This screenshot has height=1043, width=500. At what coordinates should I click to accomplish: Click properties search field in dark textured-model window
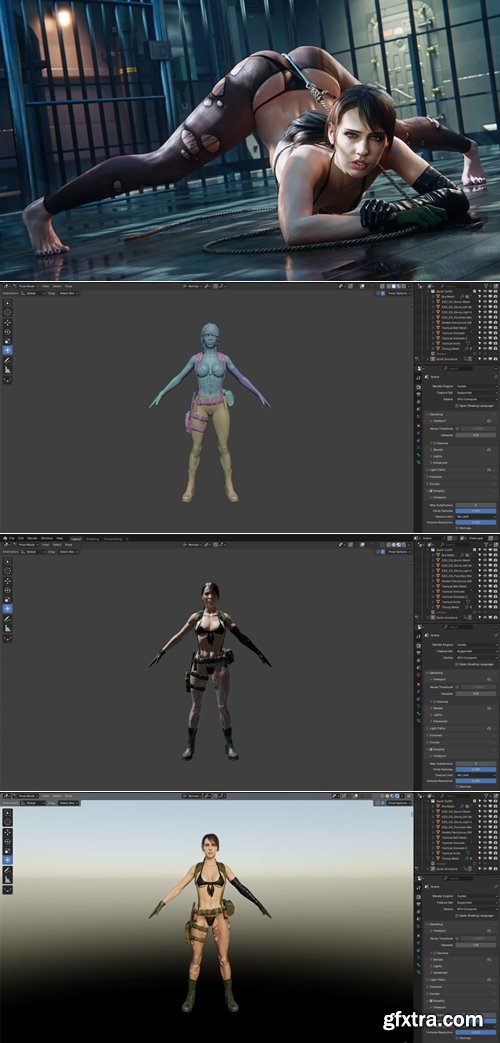point(458,627)
